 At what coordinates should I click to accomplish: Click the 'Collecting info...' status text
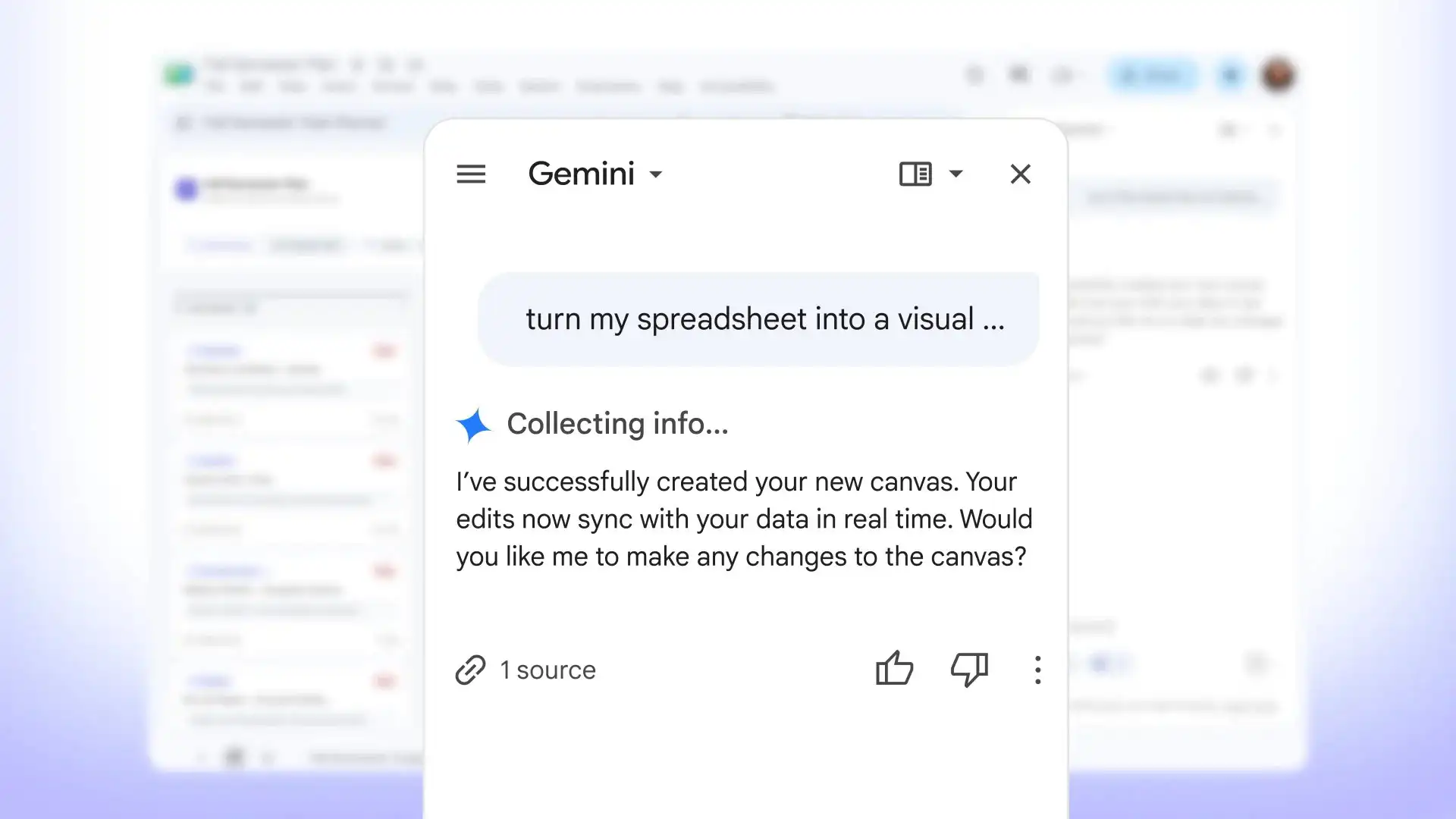pos(617,424)
